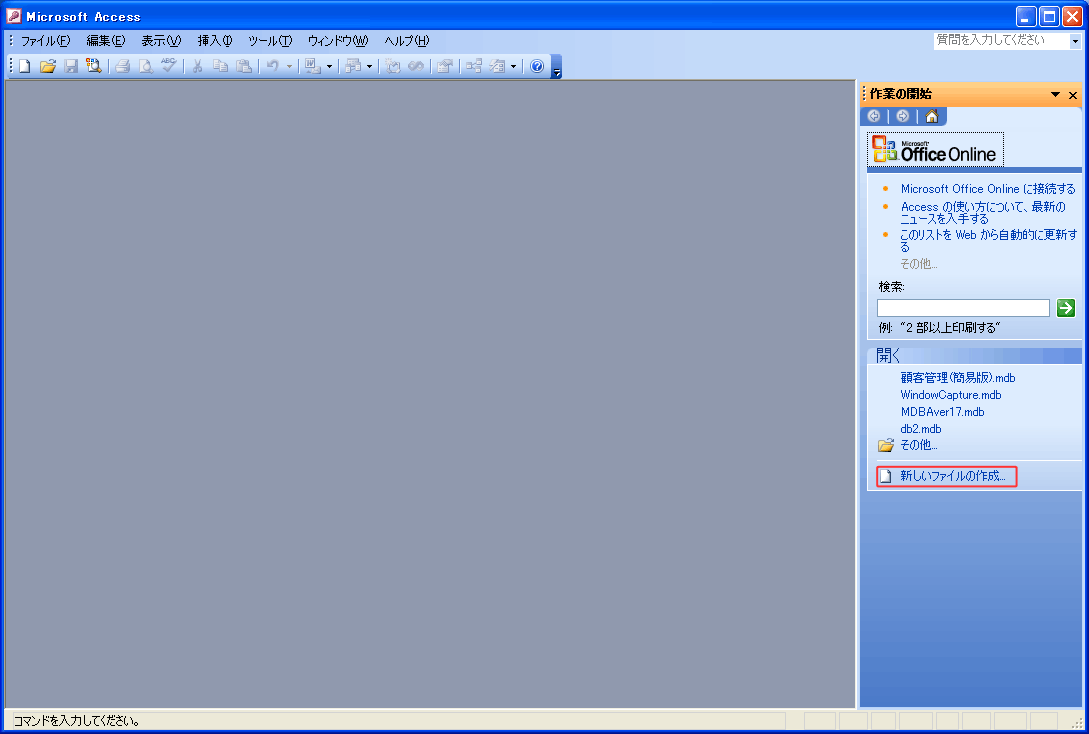Click the Properties toolbar icon
The width and height of the screenshot is (1089, 734).
(x=444, y=66)
